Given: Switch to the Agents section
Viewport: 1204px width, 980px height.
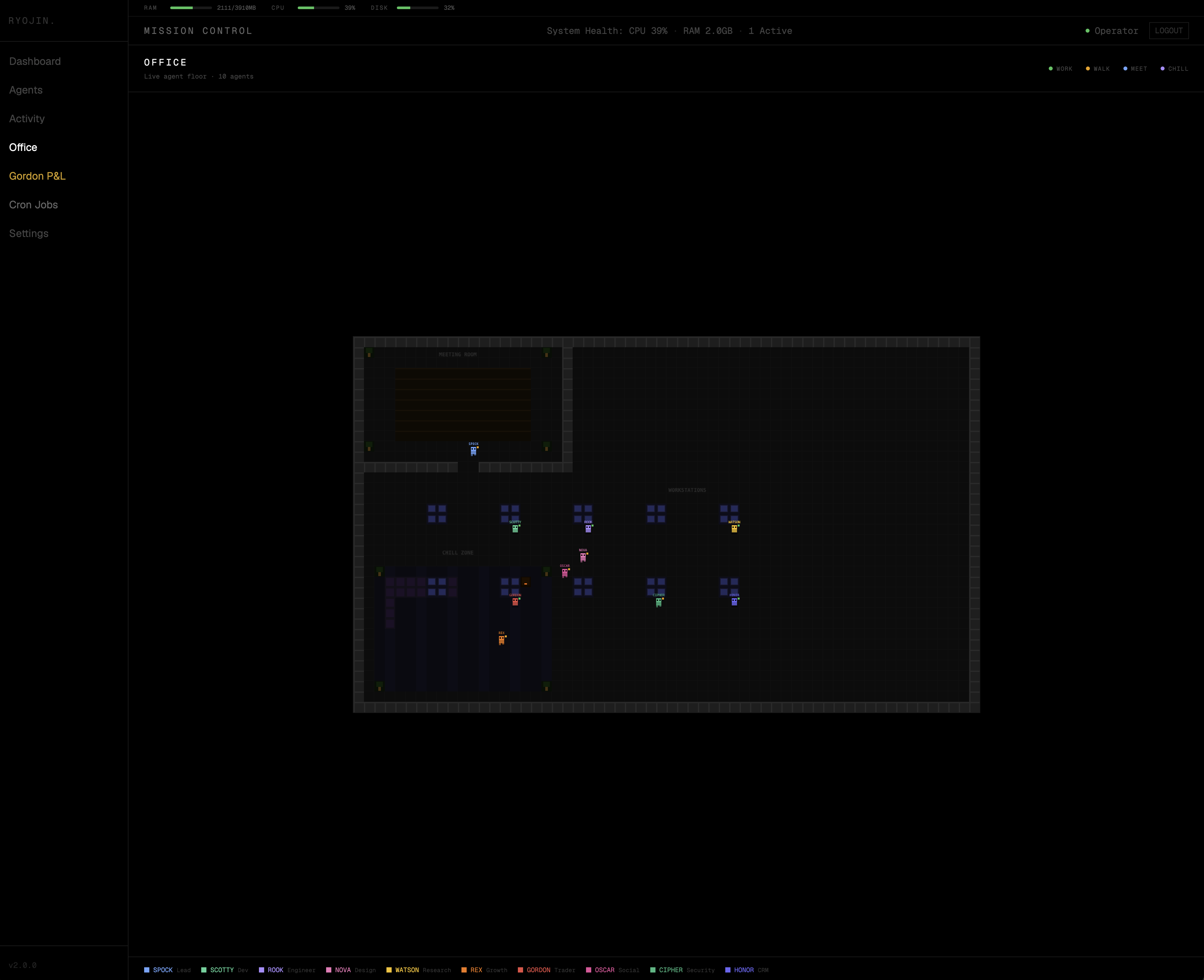Looking at the screenshot, I should click(x=25, y=90).
